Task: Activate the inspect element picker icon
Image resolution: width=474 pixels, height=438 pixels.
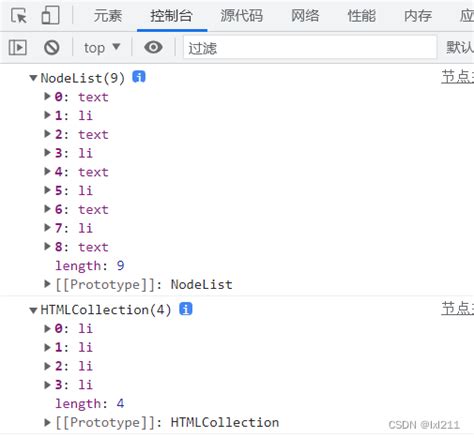Action: point(19,15)
